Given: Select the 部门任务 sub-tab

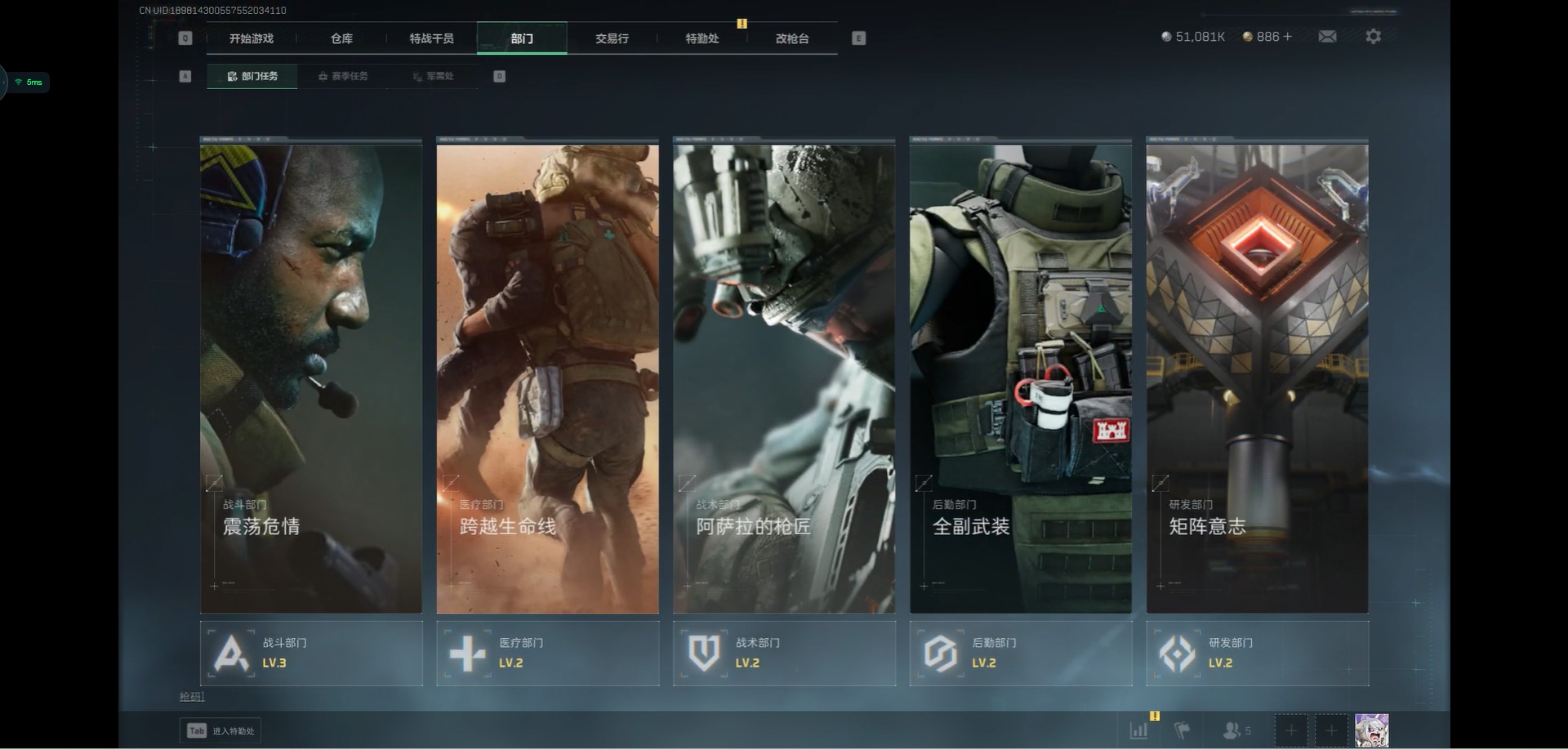Looking at the screenshot, I should pyautogui.click(x=252, y=76).
